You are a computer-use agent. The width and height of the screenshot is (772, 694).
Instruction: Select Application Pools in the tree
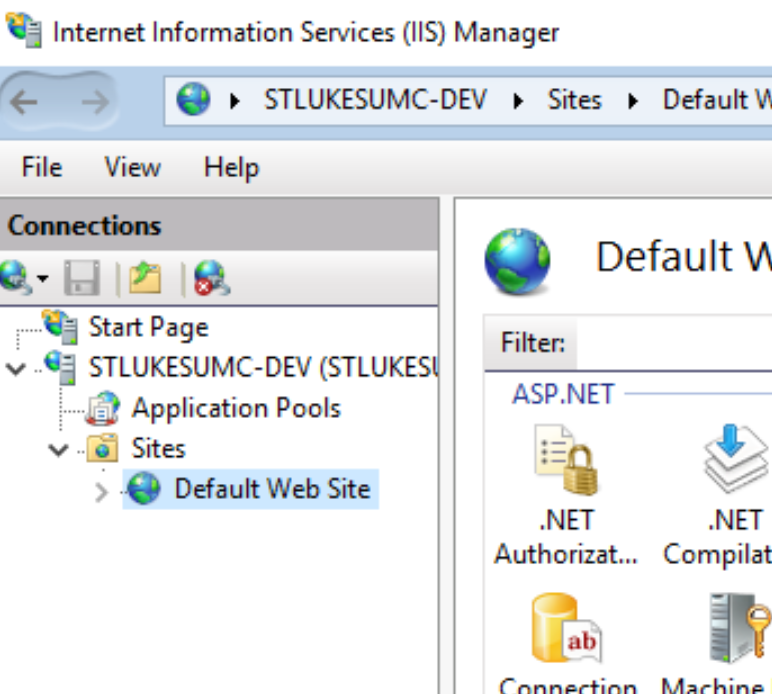click(x=236, y=408)
